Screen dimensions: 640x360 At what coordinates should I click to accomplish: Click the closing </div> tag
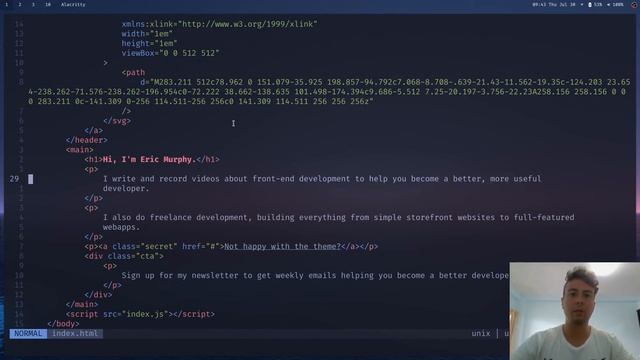[x=98, y=295]
